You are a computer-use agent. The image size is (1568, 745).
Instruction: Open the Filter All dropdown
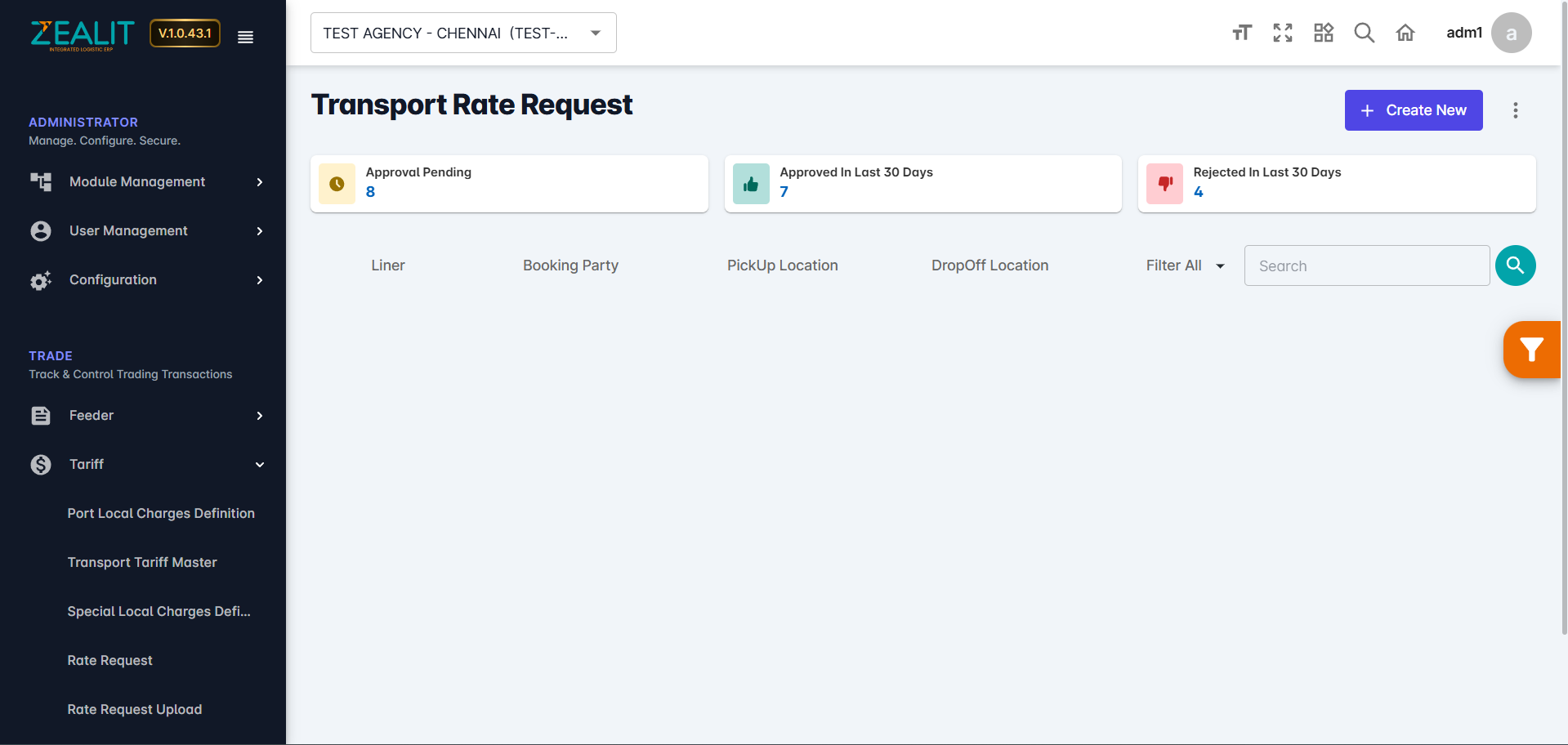click(1184, 265)
